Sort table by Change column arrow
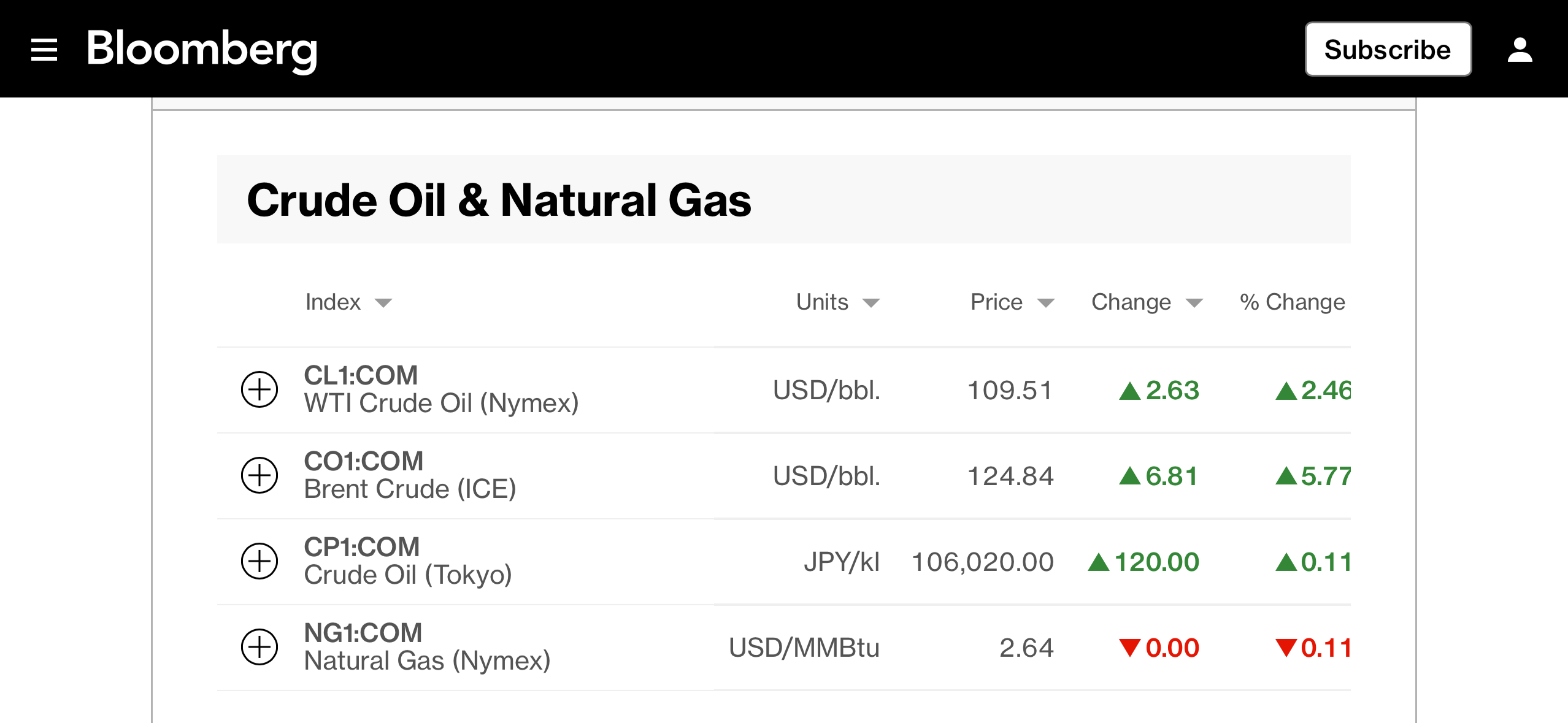Viewport: 1568px width, 723px height. (1194, 303)
